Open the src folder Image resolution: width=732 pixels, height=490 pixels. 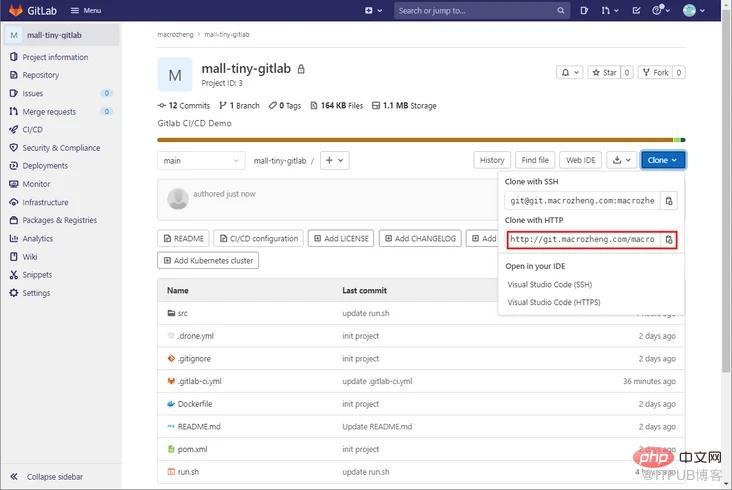tap(183, 313)
